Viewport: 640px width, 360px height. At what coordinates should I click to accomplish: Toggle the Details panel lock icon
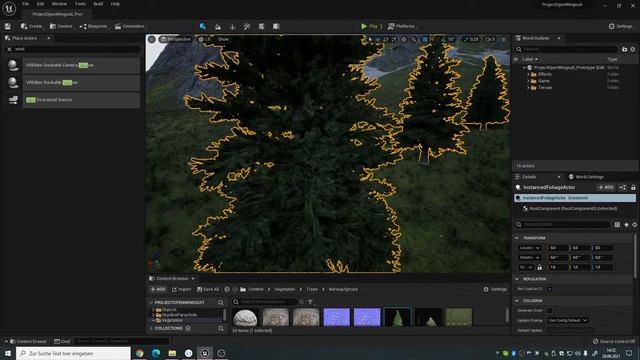(633, 187)
